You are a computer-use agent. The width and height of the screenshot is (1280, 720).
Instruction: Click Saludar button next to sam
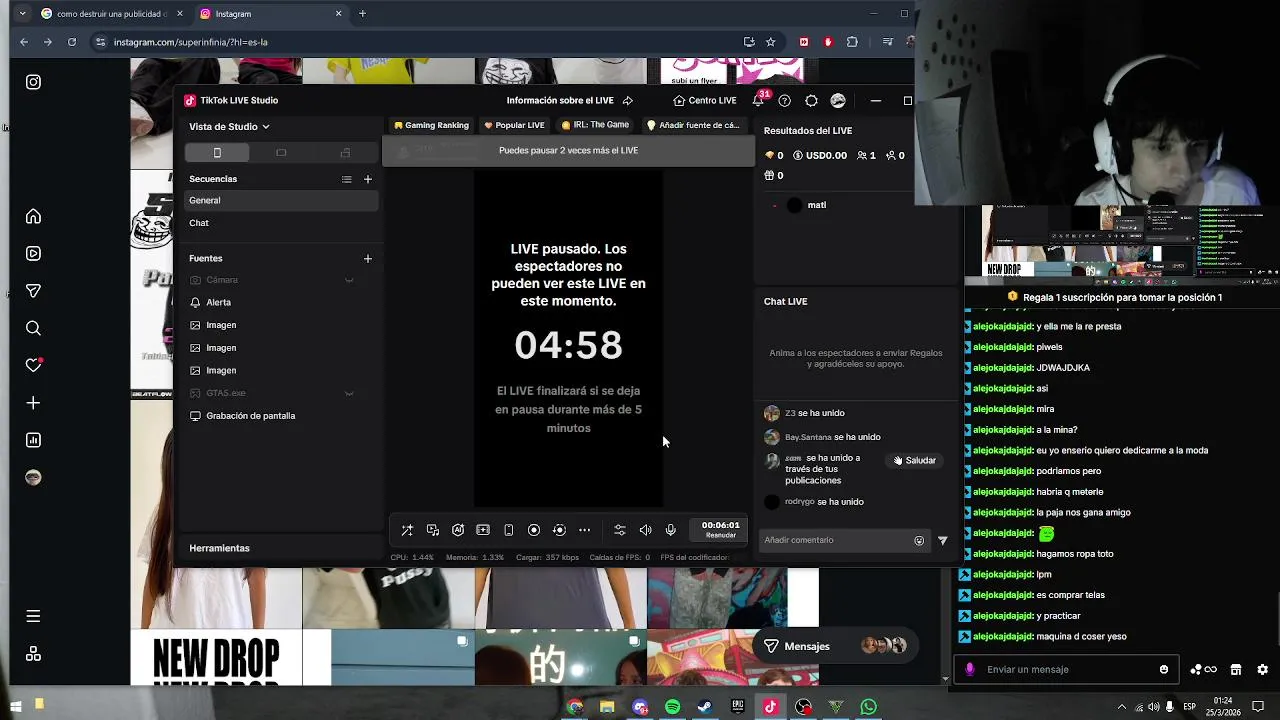[x=915, y=461]
